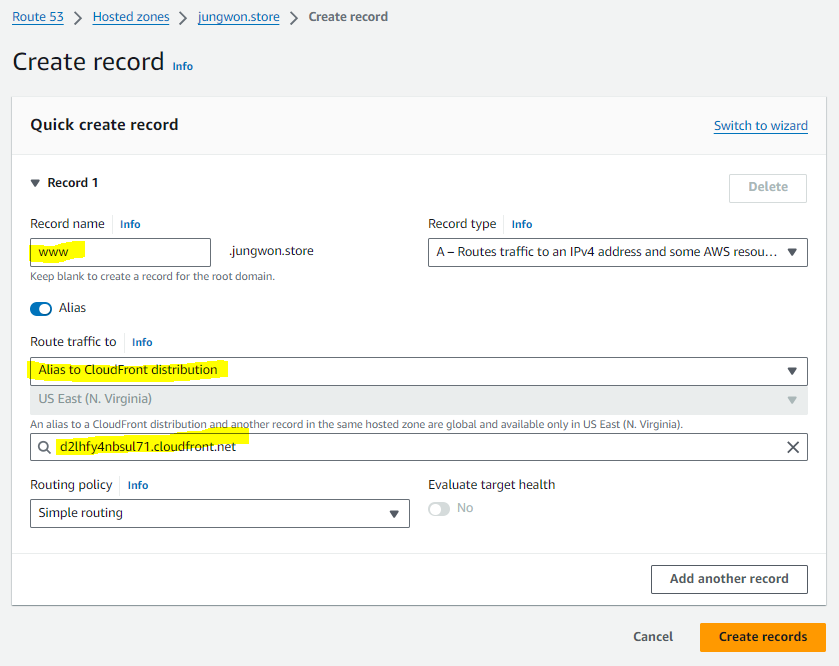Screen dimensions: 839x666
Task: Click Add another record button
Action: pyautogui.click(x=729, y=579)
